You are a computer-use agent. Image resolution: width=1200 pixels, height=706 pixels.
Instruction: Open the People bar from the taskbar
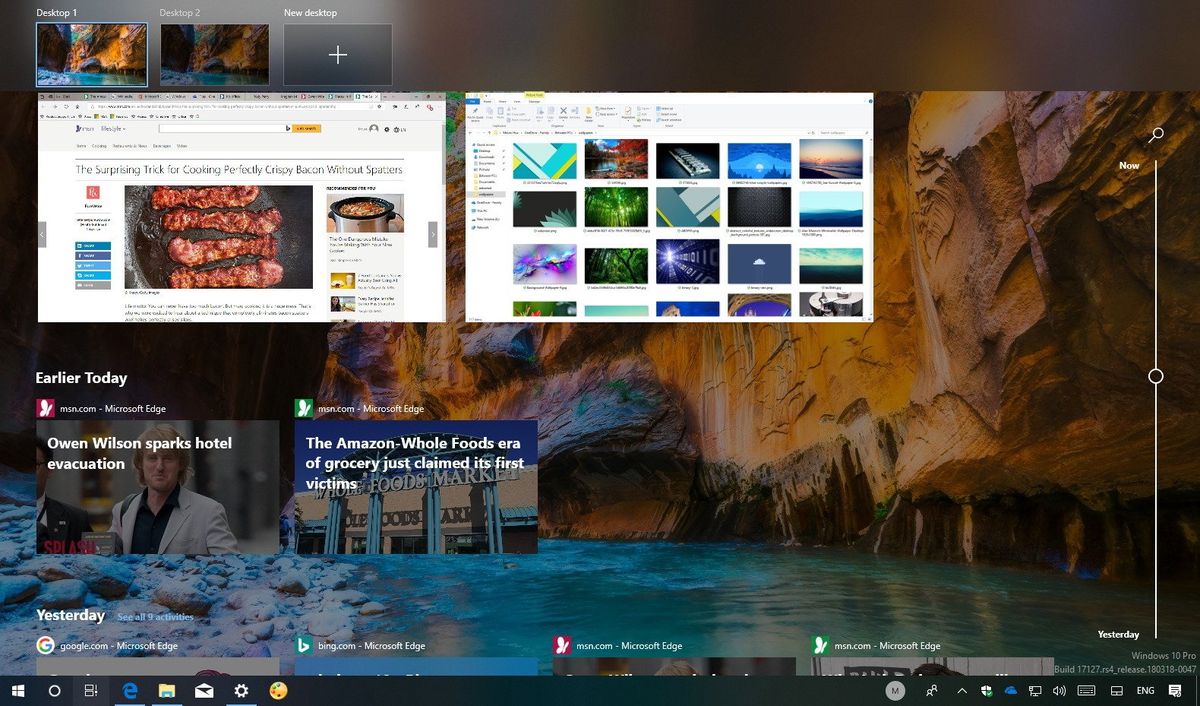[x=931, y=690]
